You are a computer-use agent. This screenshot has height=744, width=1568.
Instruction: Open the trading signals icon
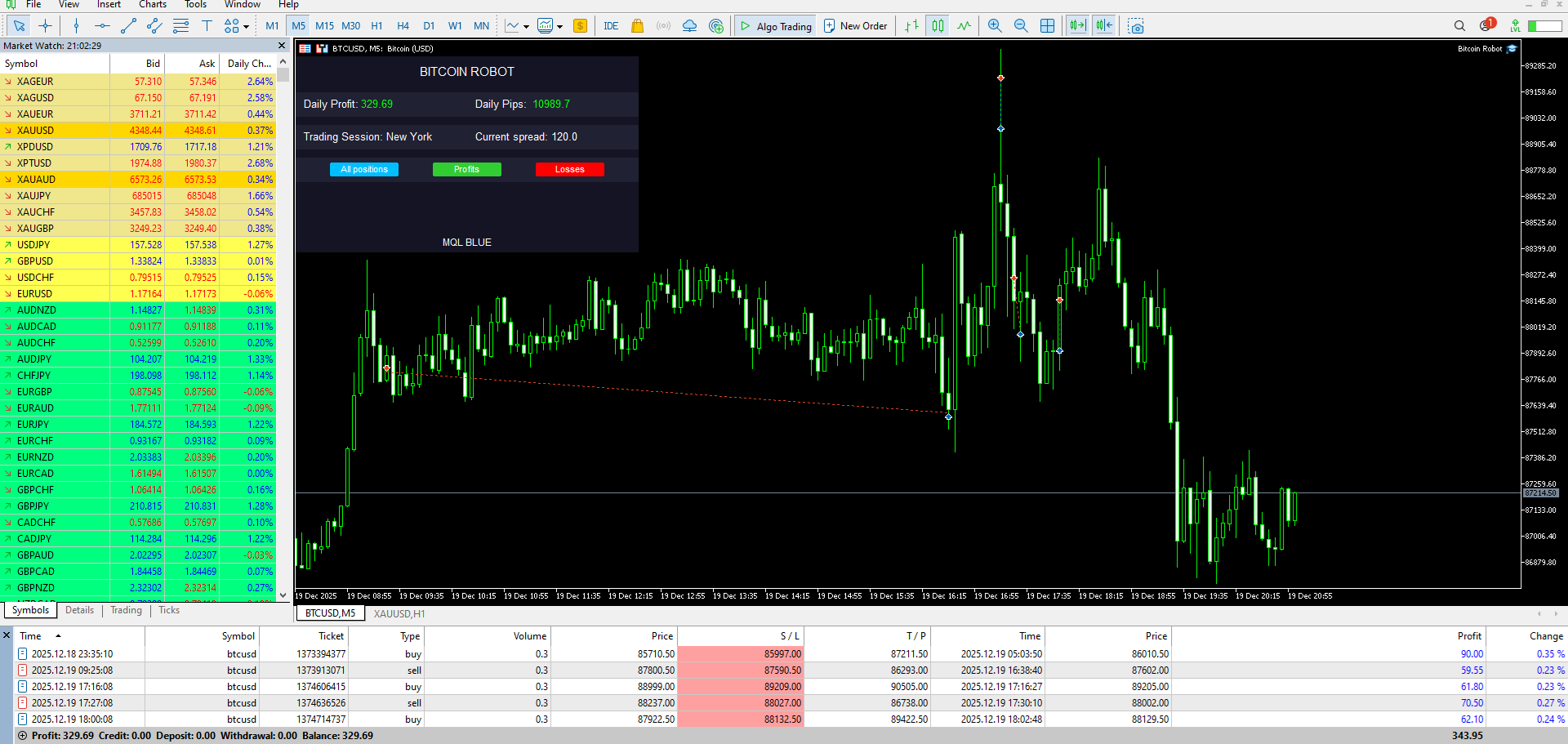pyautogui.click(x=663, y=26)
